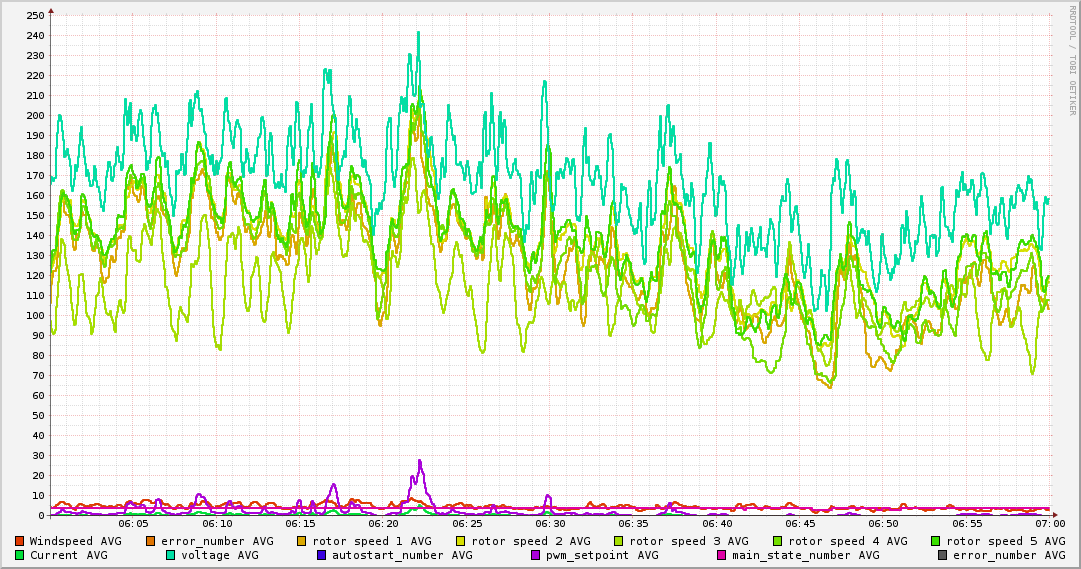Click the teal voltage AVG legend swatch
The width and height of the screenshot is (1081, 569).
(x=170, y=555)
